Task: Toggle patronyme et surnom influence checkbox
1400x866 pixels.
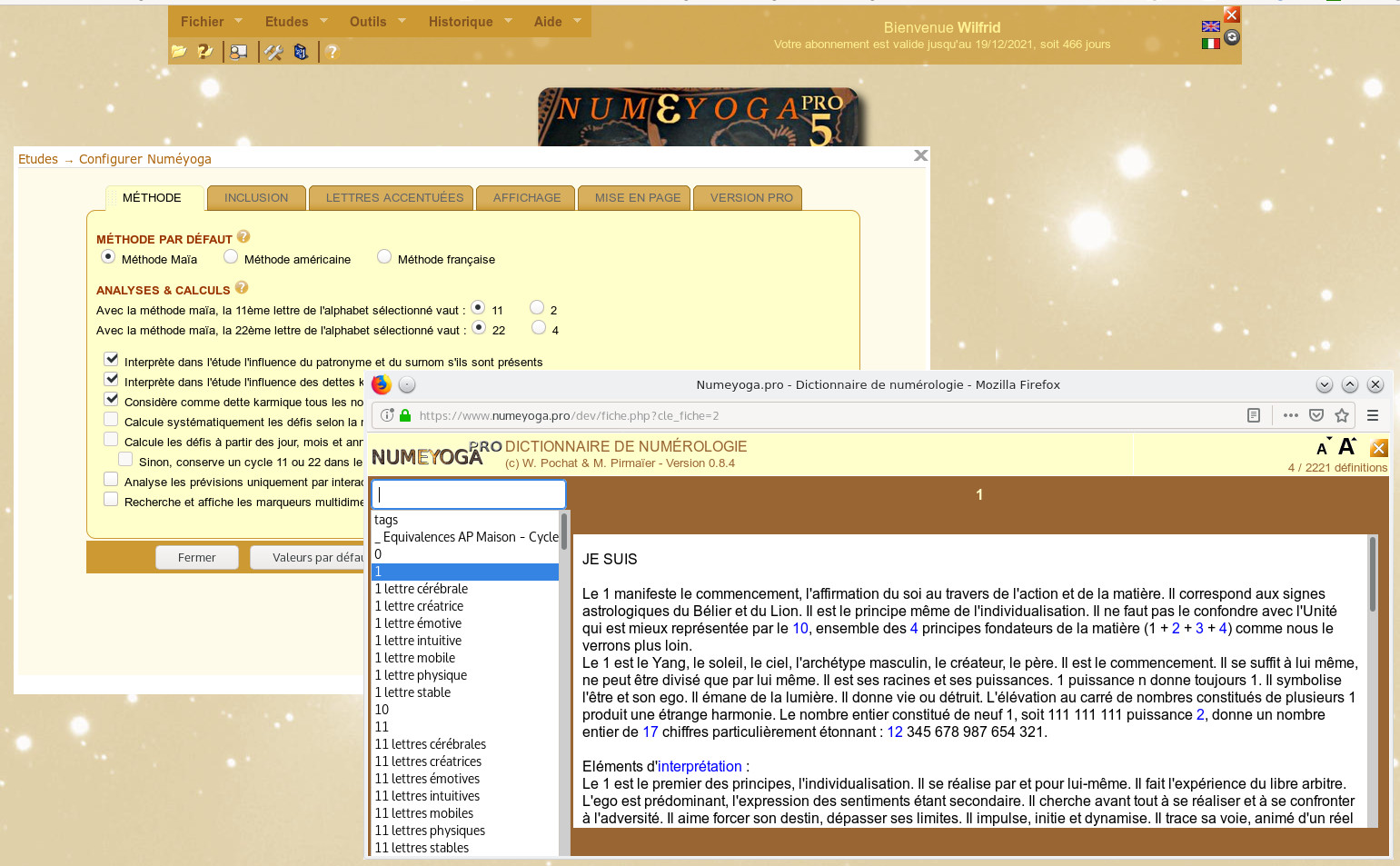Action: (111, 359)
